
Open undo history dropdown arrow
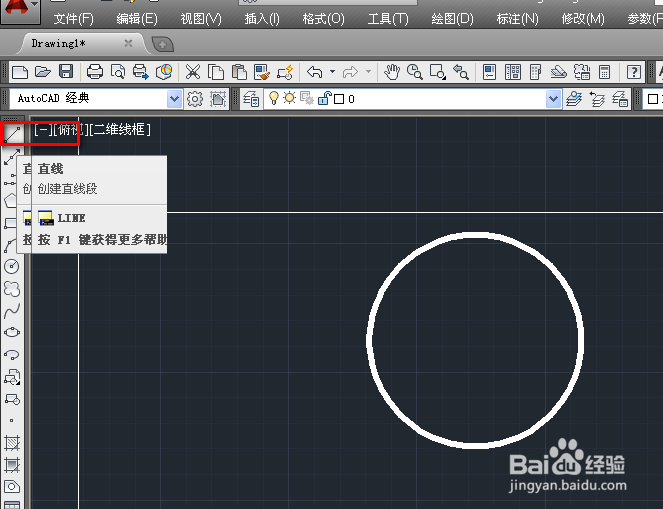332,72
